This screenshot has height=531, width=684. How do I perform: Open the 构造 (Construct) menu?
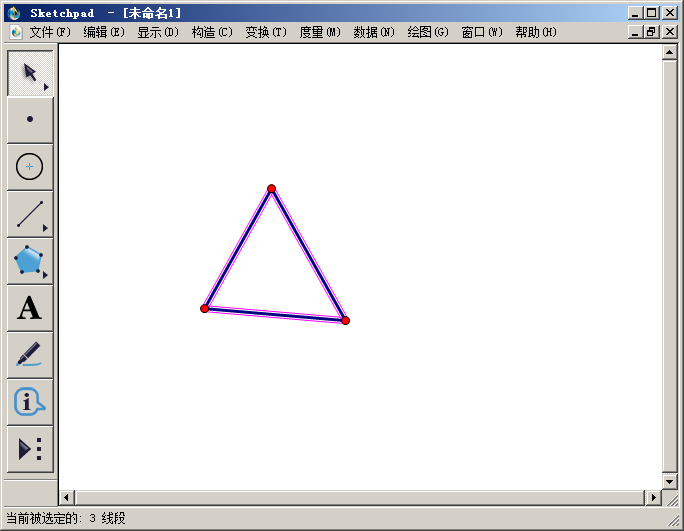212,32
